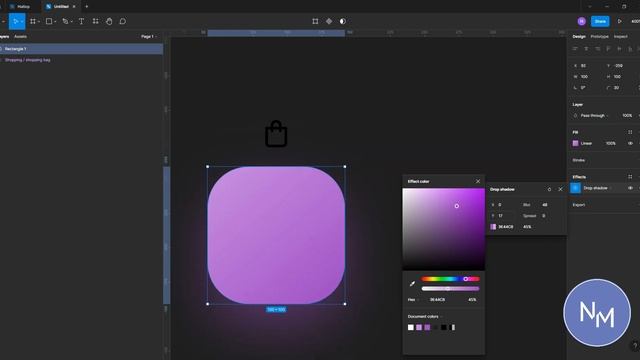Adjust the hue slider handle

pos(465,279)
